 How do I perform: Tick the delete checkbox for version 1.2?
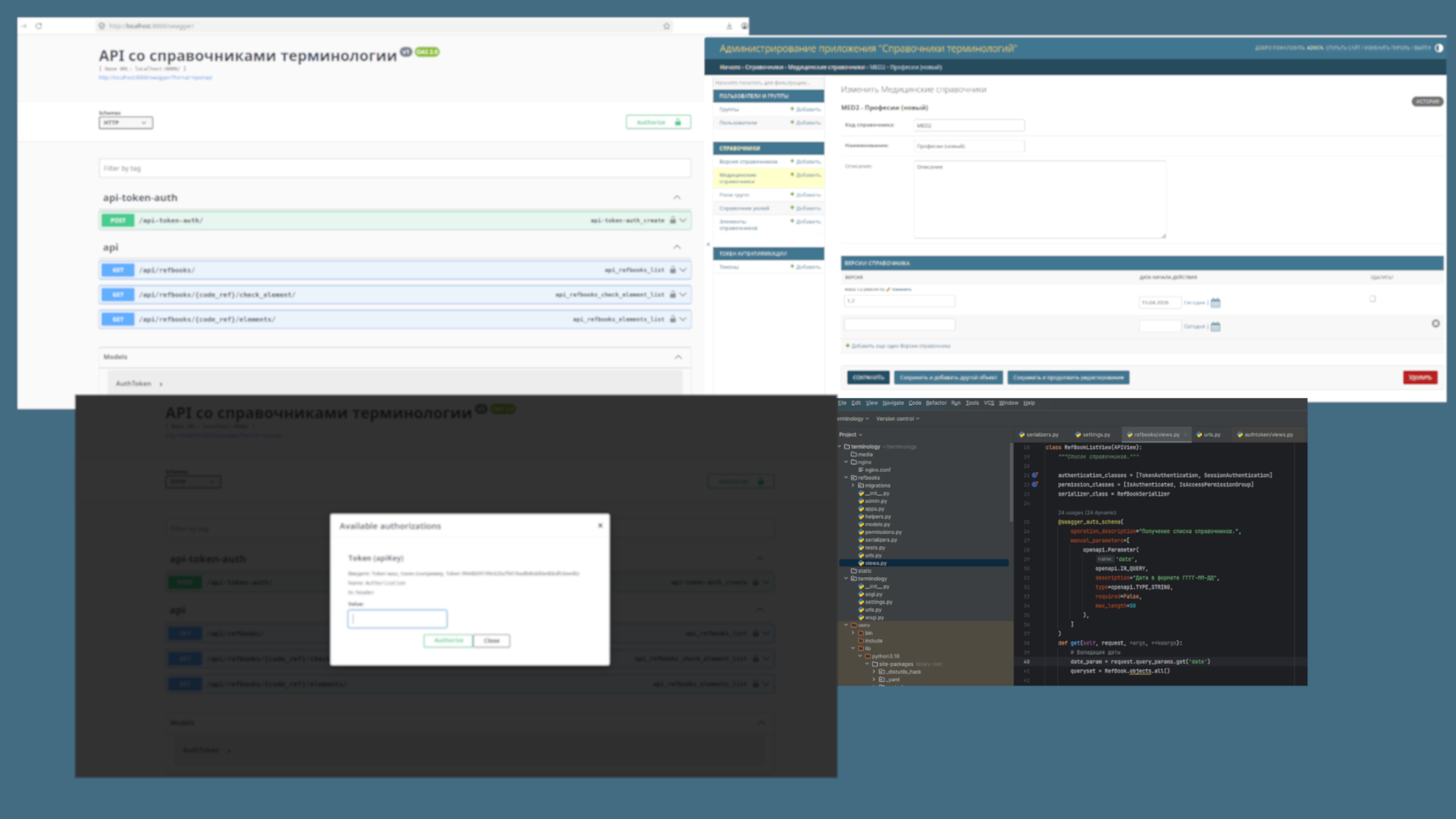pyautogui.click(x=1373, y=299)
